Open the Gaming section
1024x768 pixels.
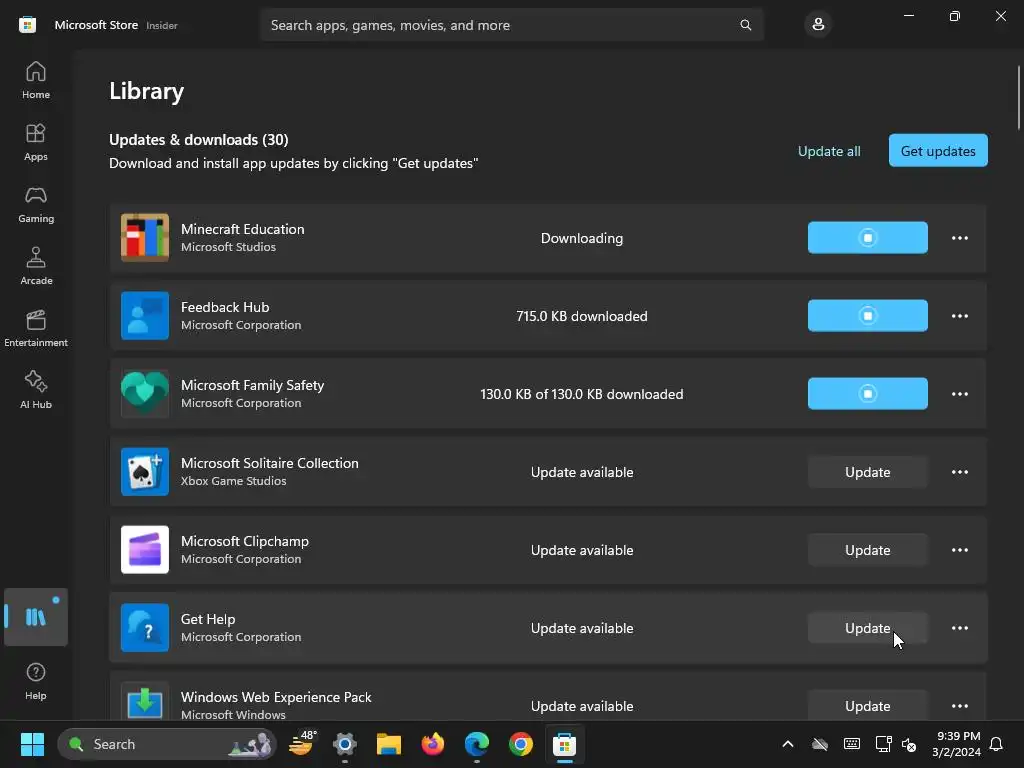[x=35, y=204]
